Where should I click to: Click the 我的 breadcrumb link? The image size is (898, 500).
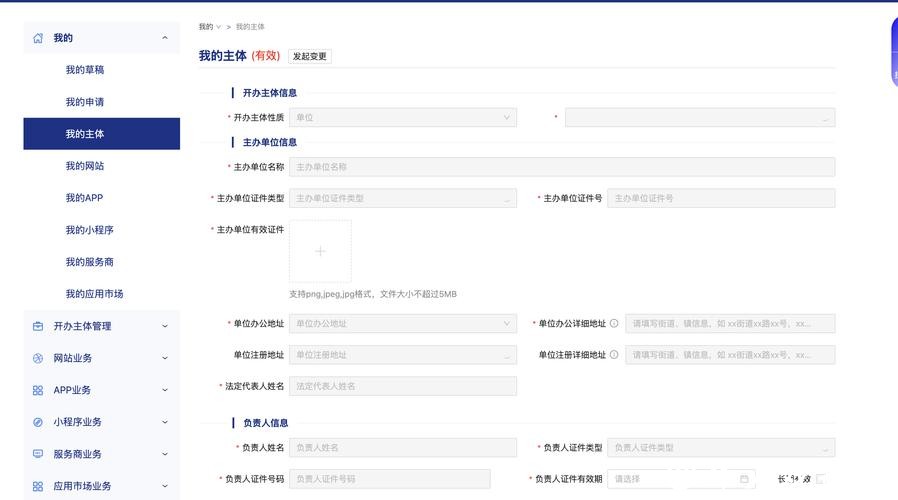click(x=206, y=27)
